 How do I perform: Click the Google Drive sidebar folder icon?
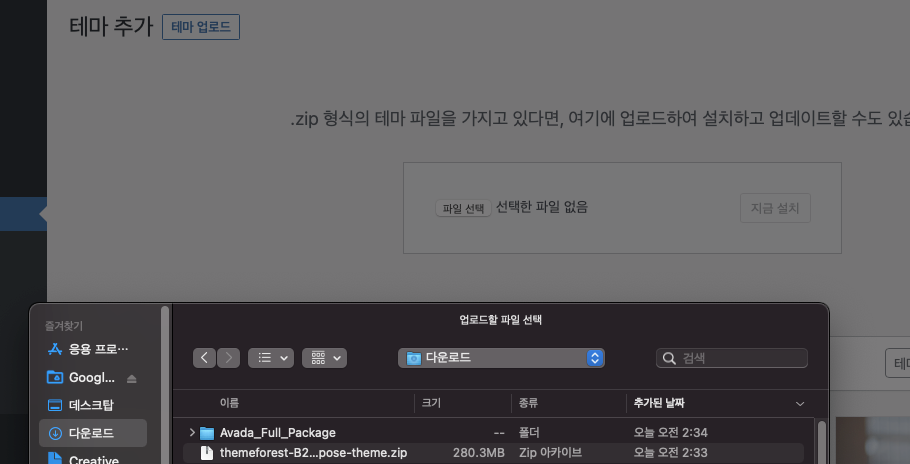(55, 378)
